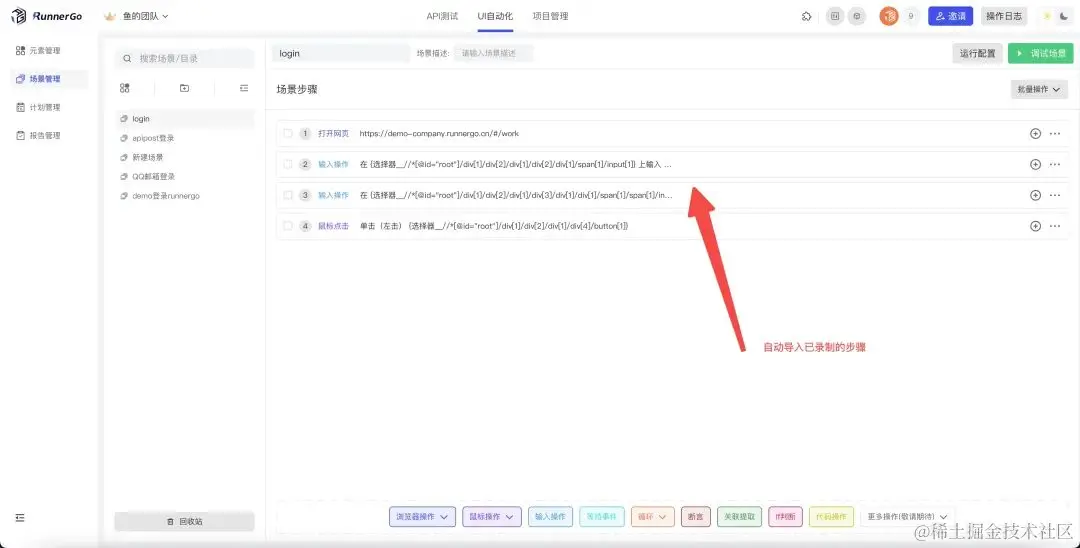Expand 更多操作(敬请期待) dropdown
This screenshot has width=1080, height=548.
click(908, 517)
